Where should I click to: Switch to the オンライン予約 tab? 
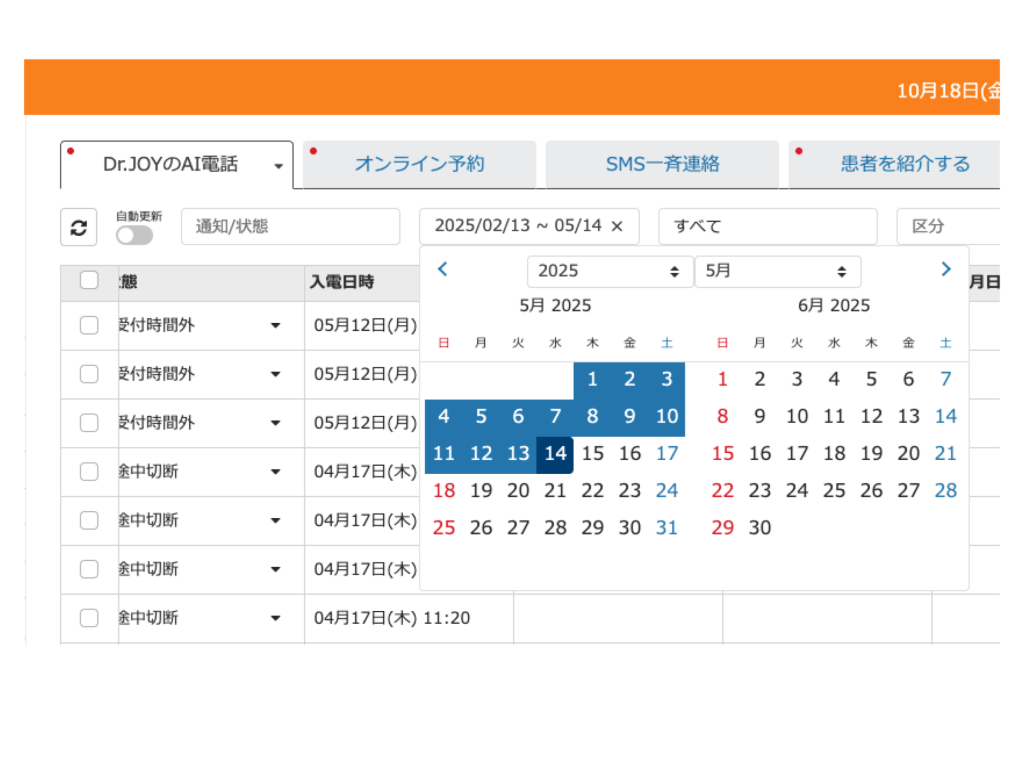419,165
